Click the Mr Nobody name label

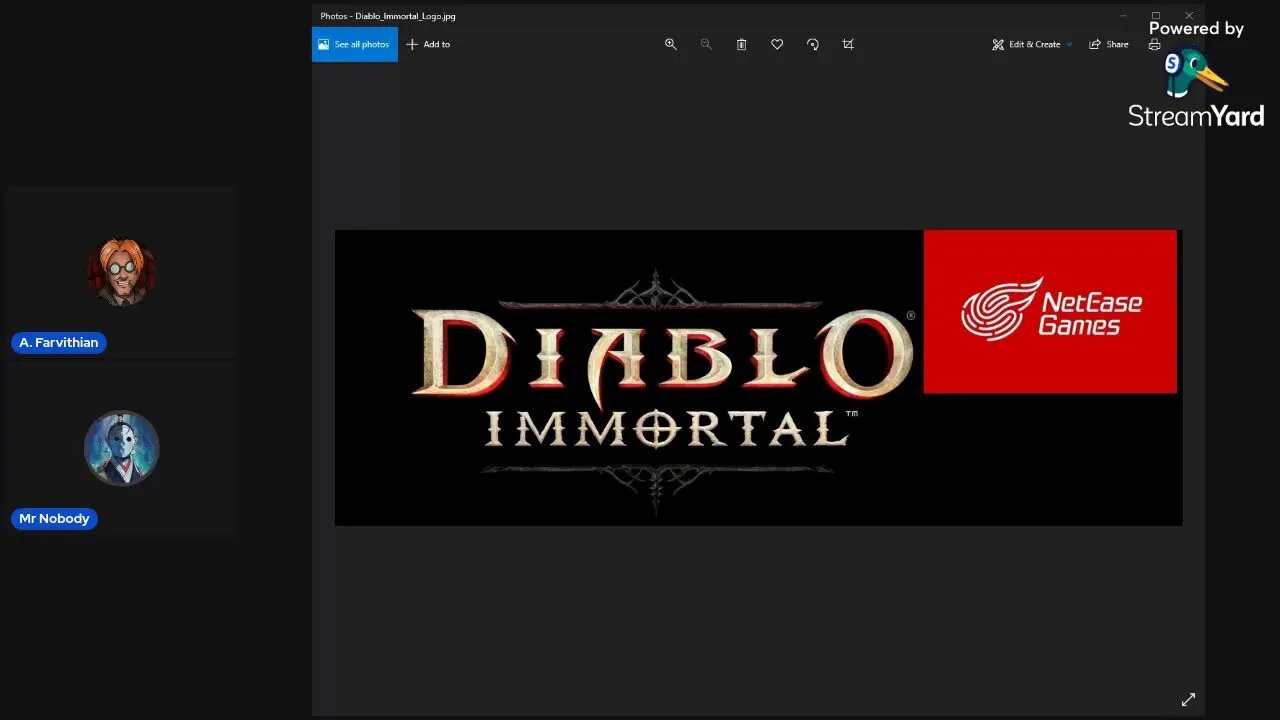(54, 518)
